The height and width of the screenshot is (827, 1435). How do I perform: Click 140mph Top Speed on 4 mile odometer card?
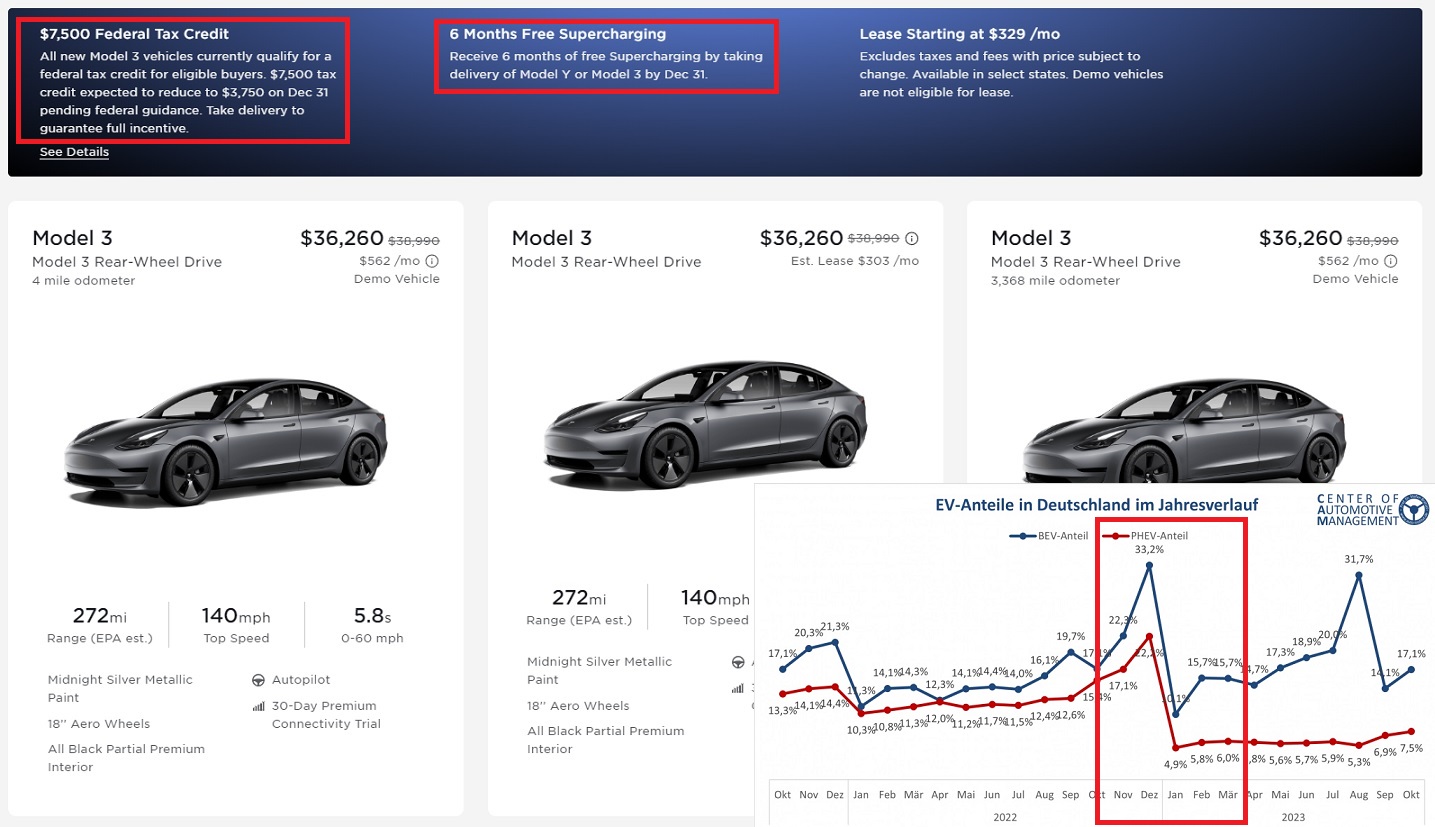[x=236, y=625]
